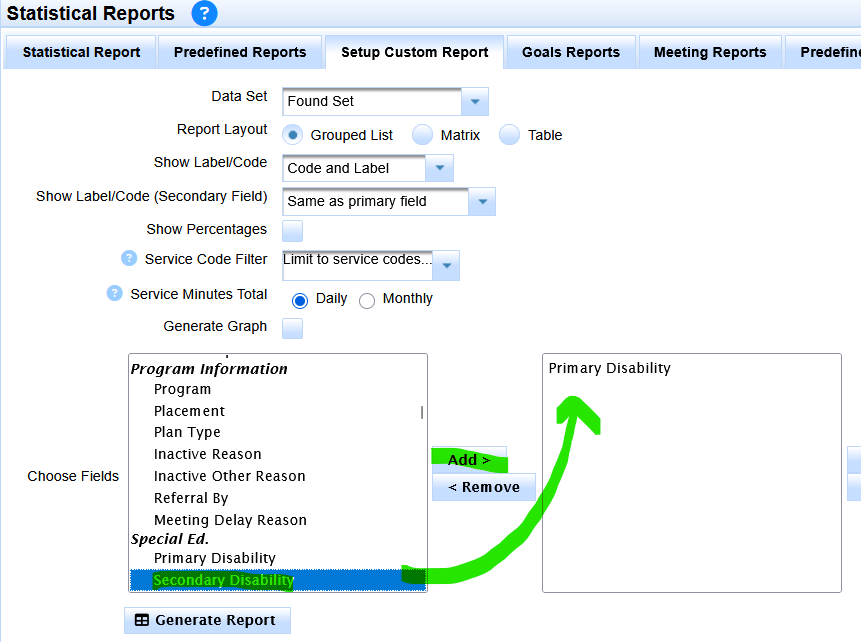Click Service Code Filter help icon
The height and width of the screenshot is (642, 861).
129,258
